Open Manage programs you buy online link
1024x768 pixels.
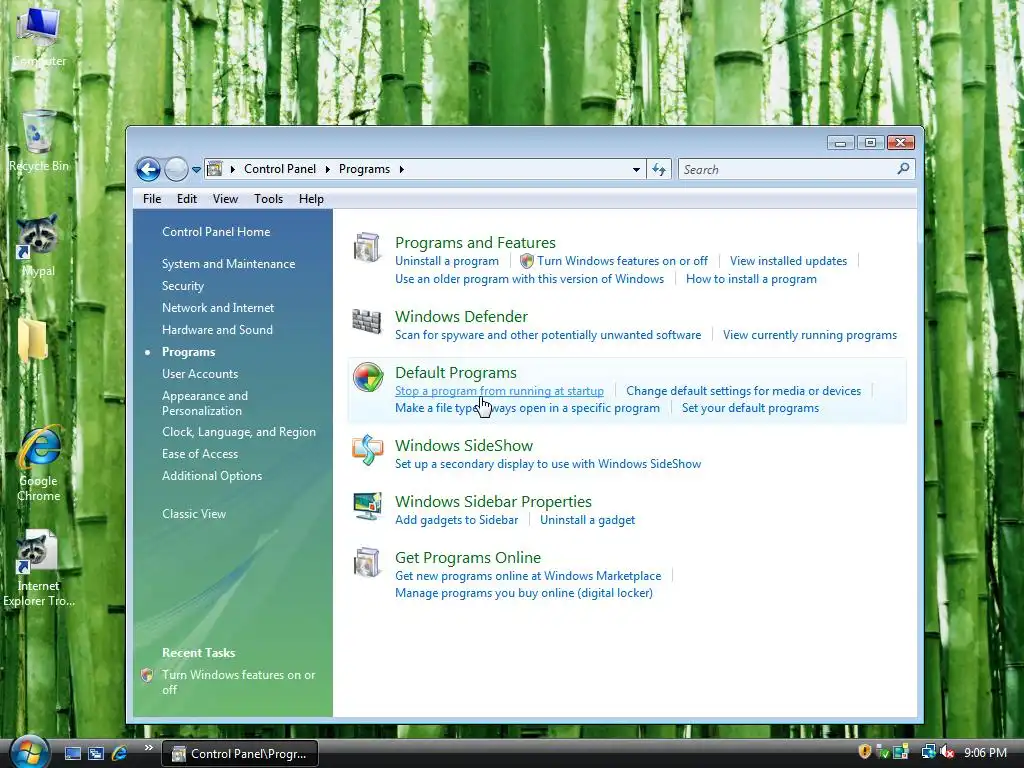[524, 593]
